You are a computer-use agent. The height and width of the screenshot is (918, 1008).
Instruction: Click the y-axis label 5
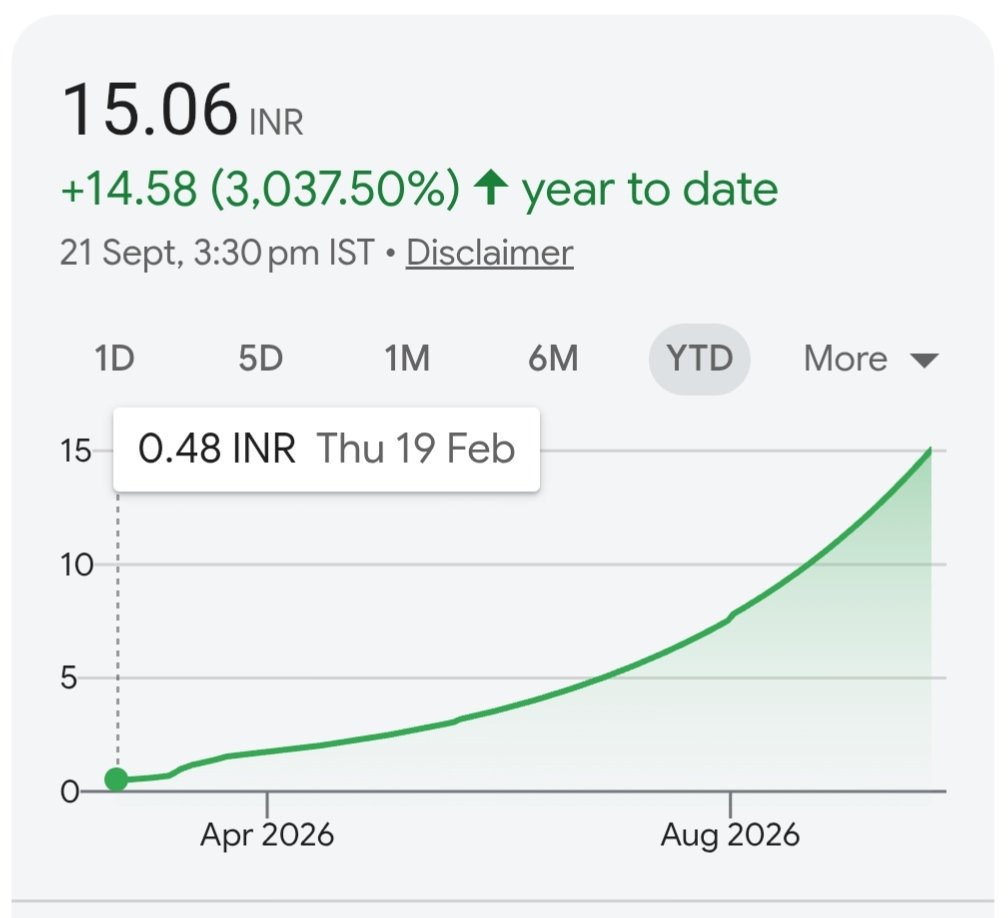point(69,678)
